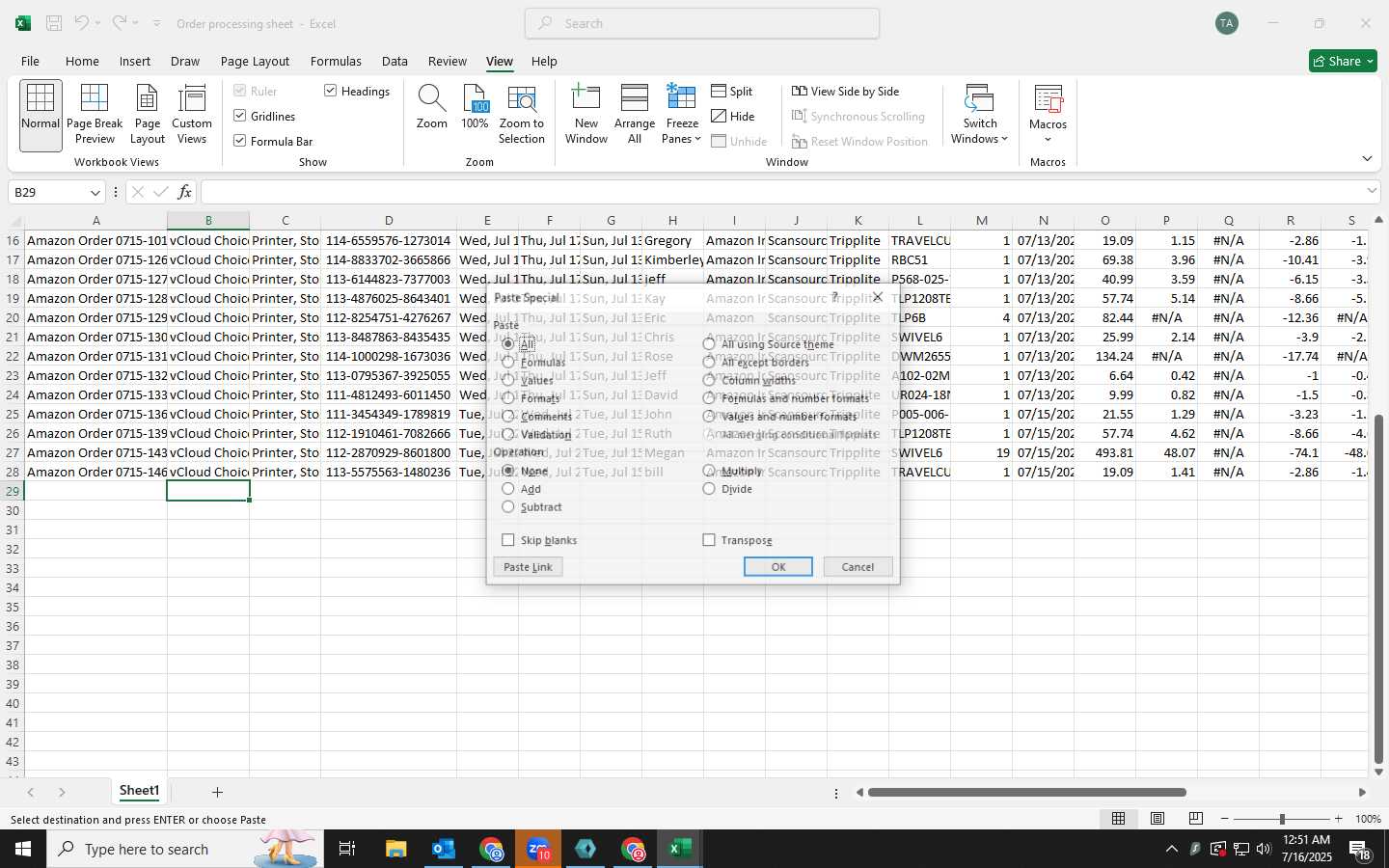
Task: Click zoom out minus button
Action: point(1225,819)
